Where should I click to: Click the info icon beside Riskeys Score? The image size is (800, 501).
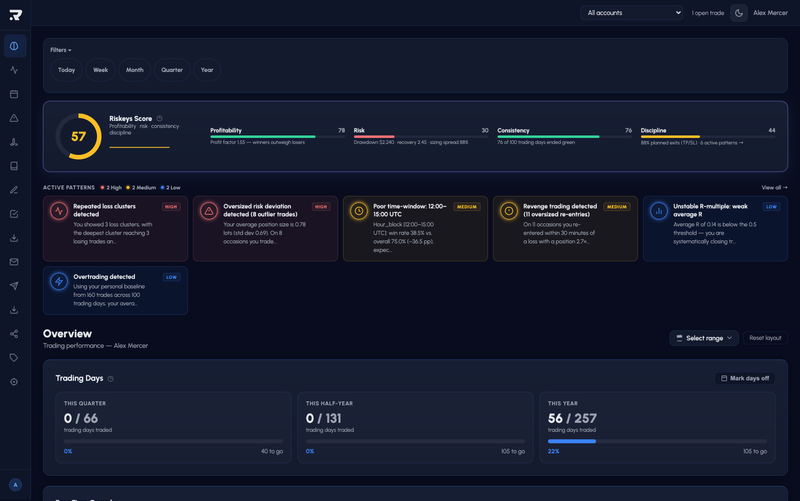160,118
